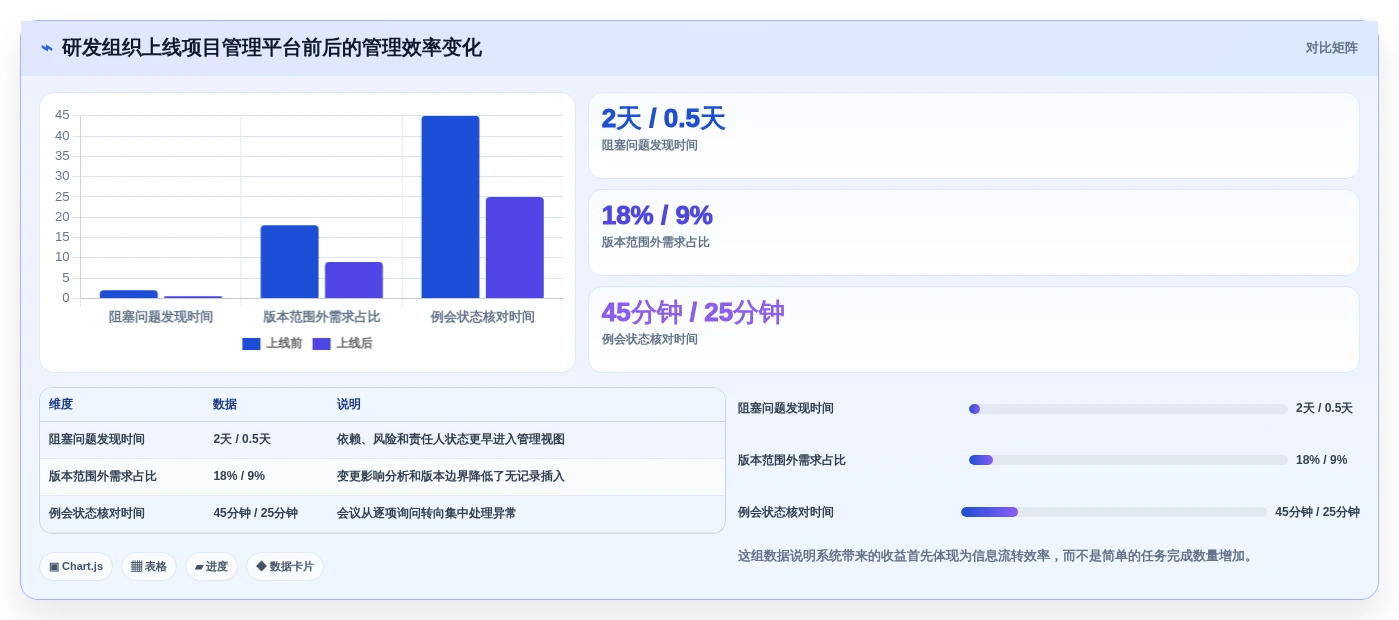Click progress value 18% / 9% on right
Screen dimensions: 1399x620
point(1322,460)
